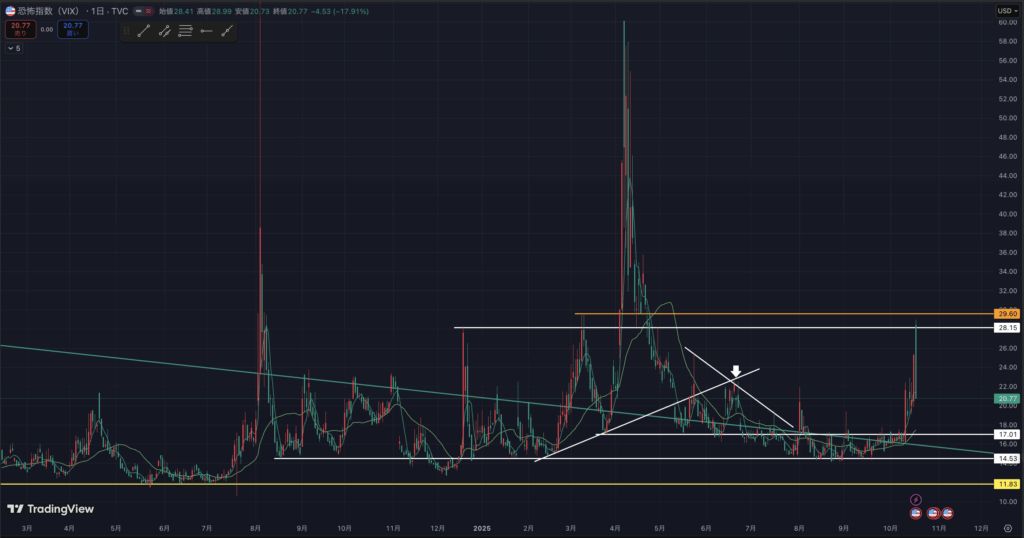
Task: Select the yellow 11.83 horizontal line label
Action: (x=1006, y=484)
